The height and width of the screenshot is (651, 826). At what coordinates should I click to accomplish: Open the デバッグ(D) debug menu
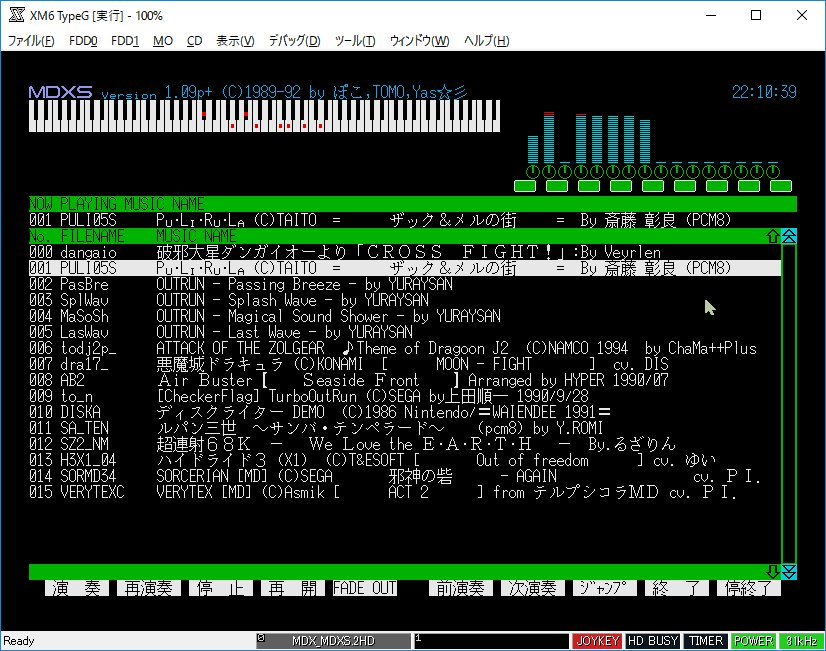pyautogui.click(x=294, y=41)
